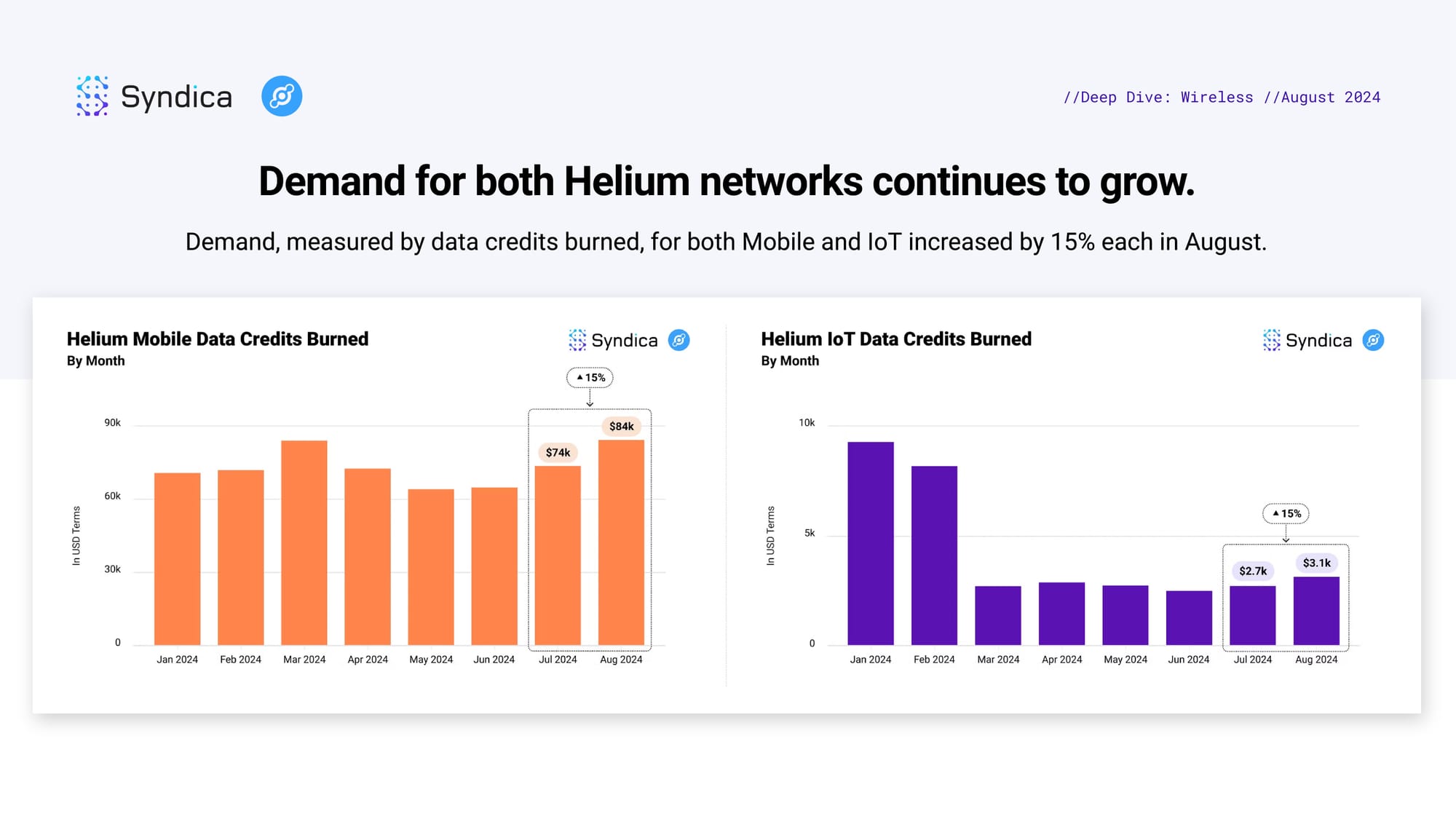Click the blue Helium icon in the header

click(x=282, y=96)
